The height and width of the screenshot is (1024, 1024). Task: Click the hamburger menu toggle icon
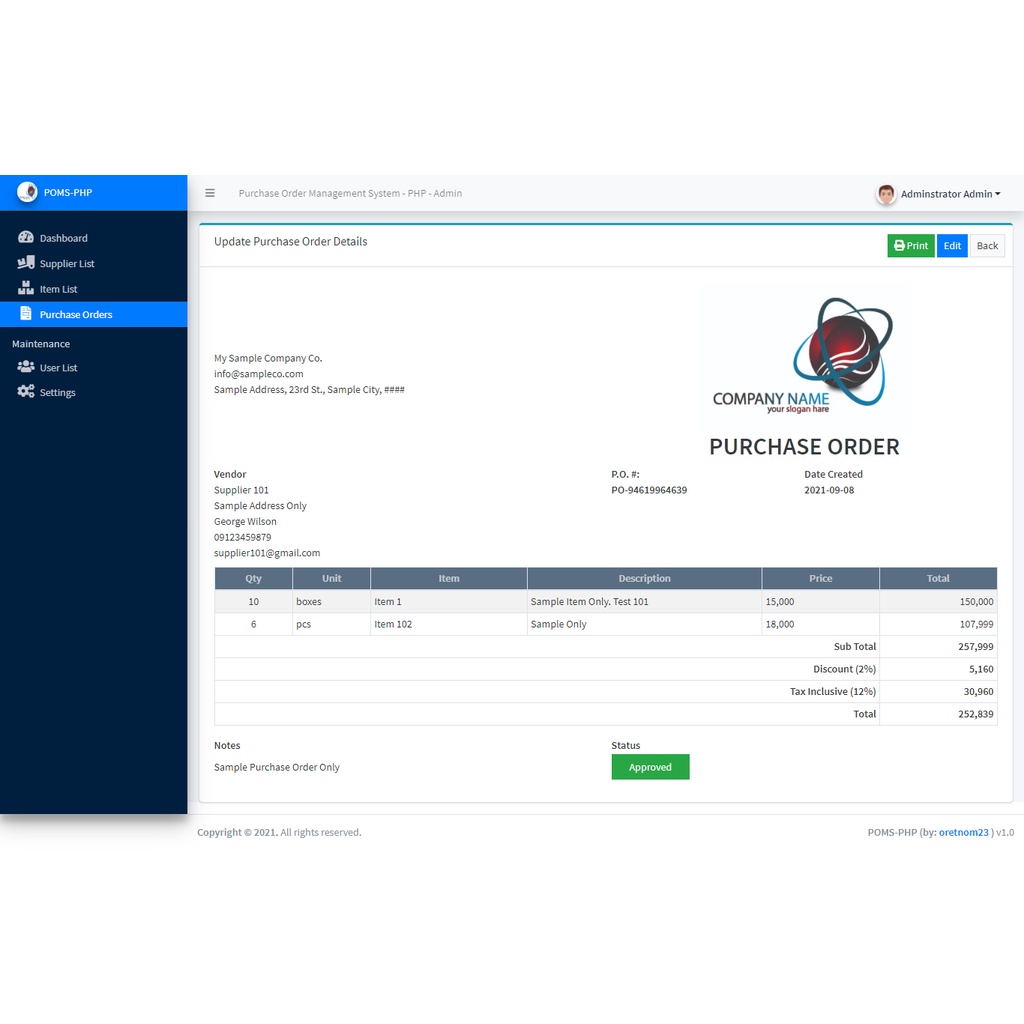(210, 193)
